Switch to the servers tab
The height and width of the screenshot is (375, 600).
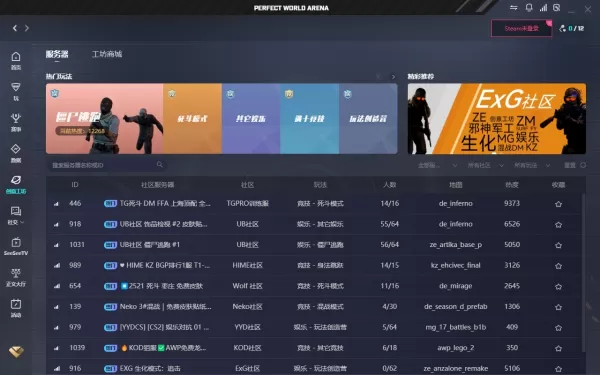coord(57,54)
